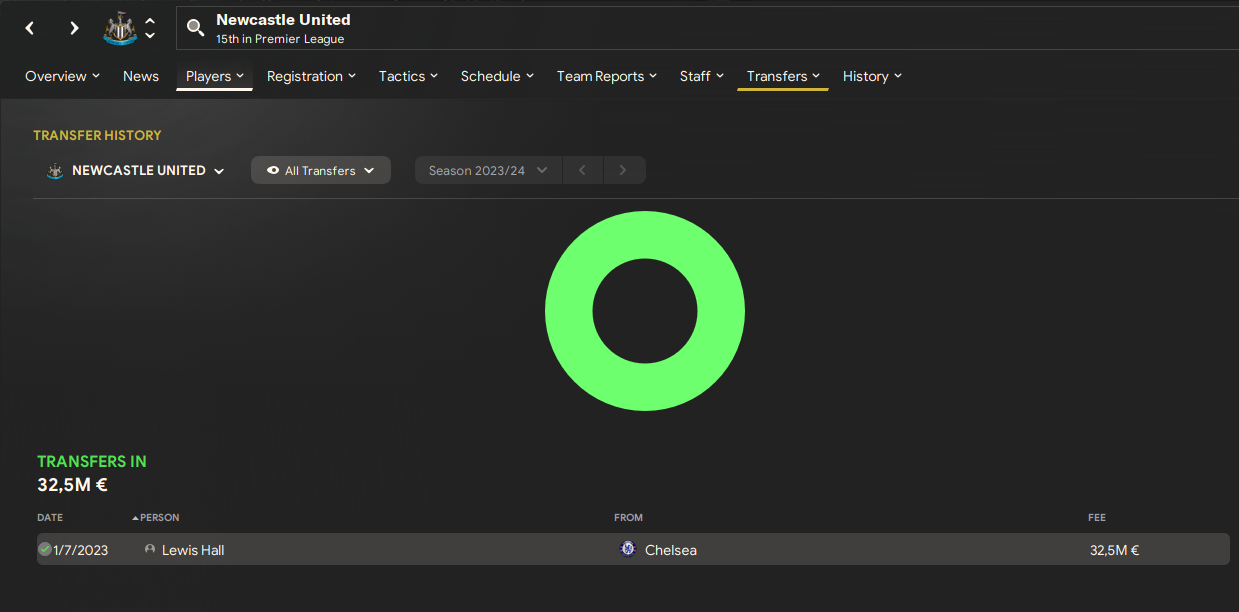Viewport: 1239px width, 612px height.
Task: Click the green check icon on Lewis Hall row
Action: coord(45,549)
